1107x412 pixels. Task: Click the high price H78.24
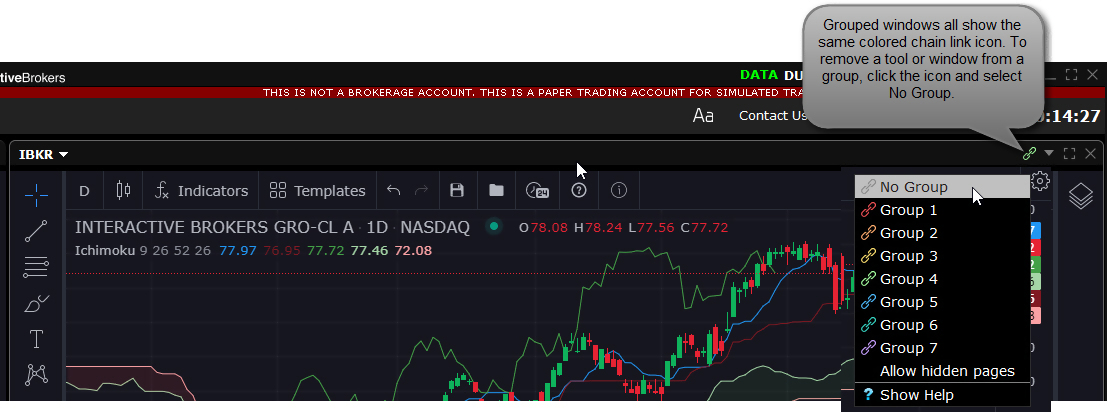coord(598,227)
